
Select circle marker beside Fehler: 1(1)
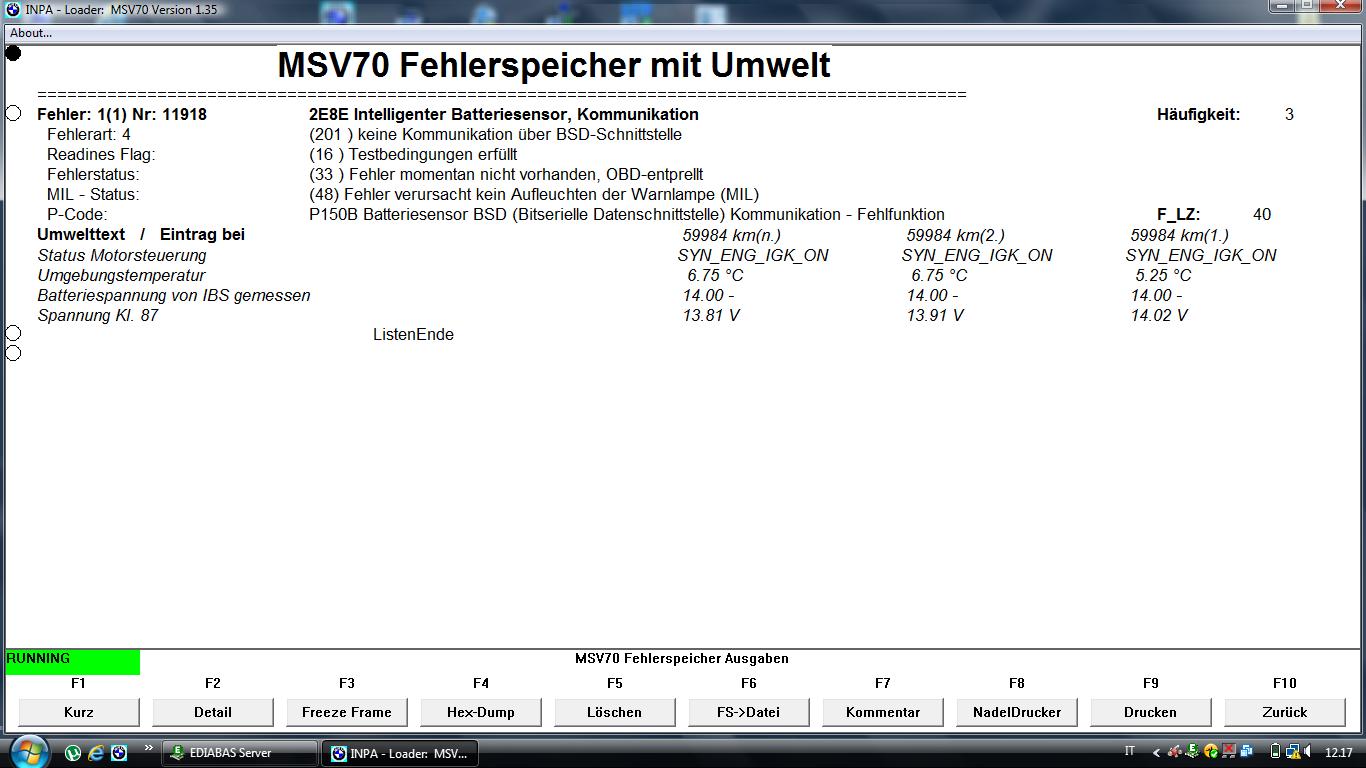pyautogui.click(x=13, y=113)
